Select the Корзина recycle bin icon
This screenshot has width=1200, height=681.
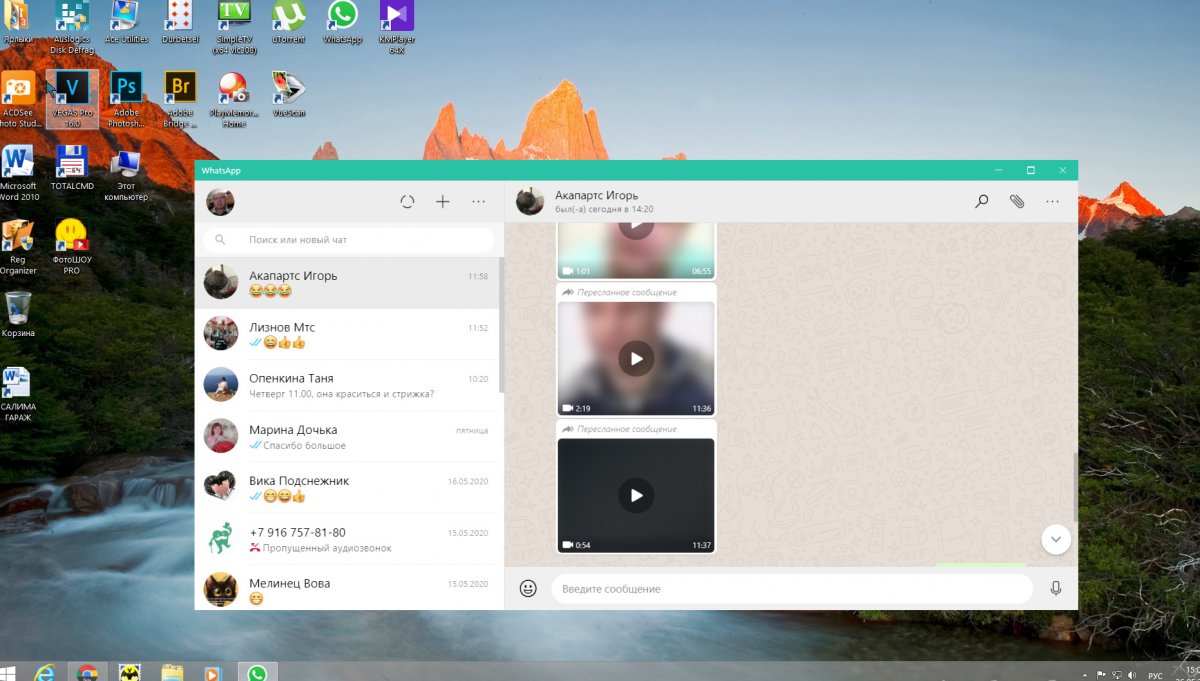point(18,315)
